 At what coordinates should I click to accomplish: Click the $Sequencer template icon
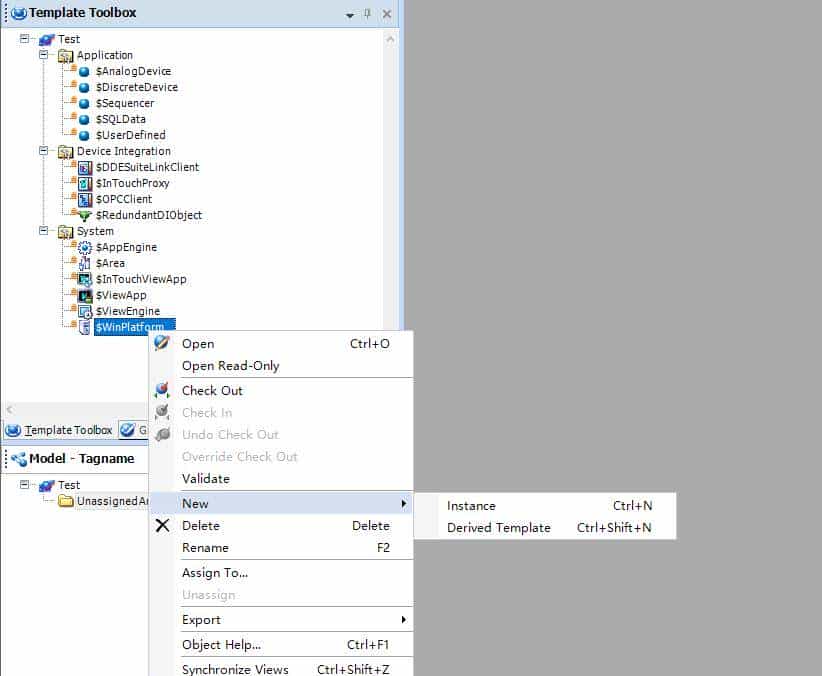pyautogui.click(x=84, y=103)
